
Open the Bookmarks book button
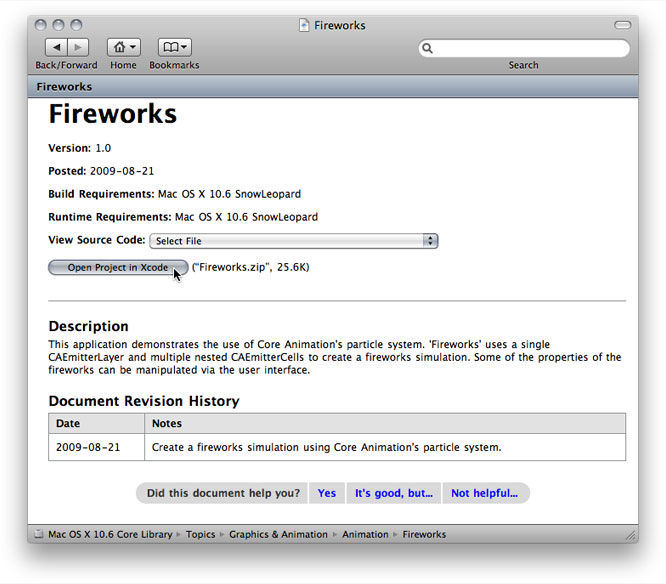pyautogui.click(x=175, y=47)
